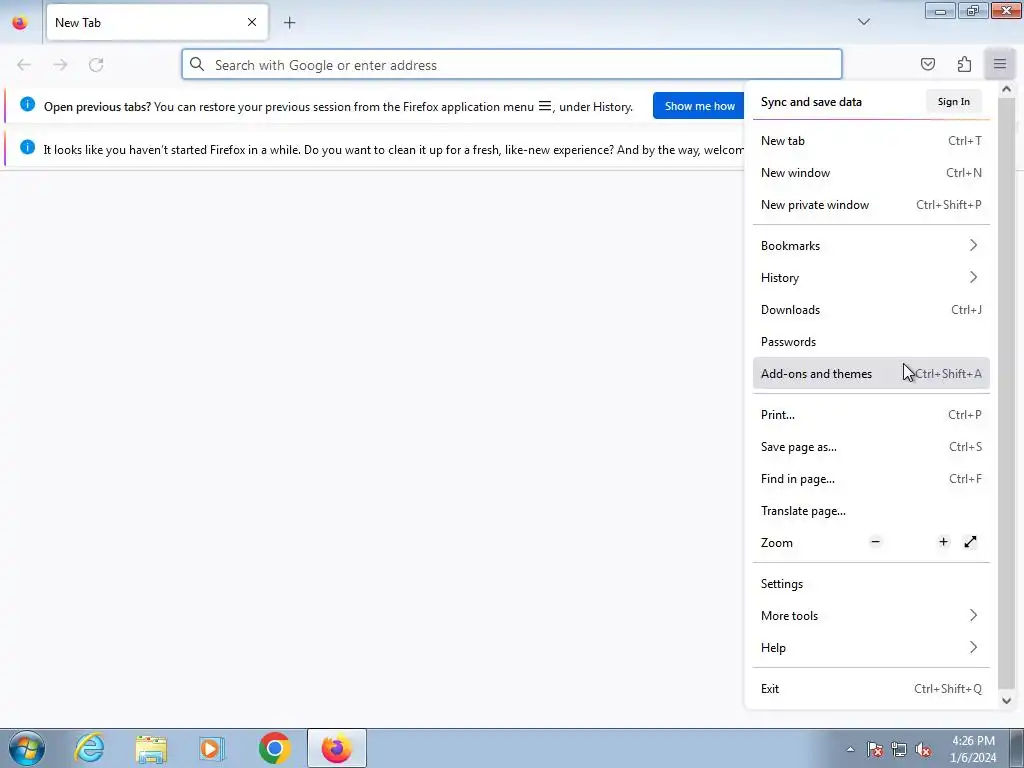Choose Print... from the menu

[871, 415]
